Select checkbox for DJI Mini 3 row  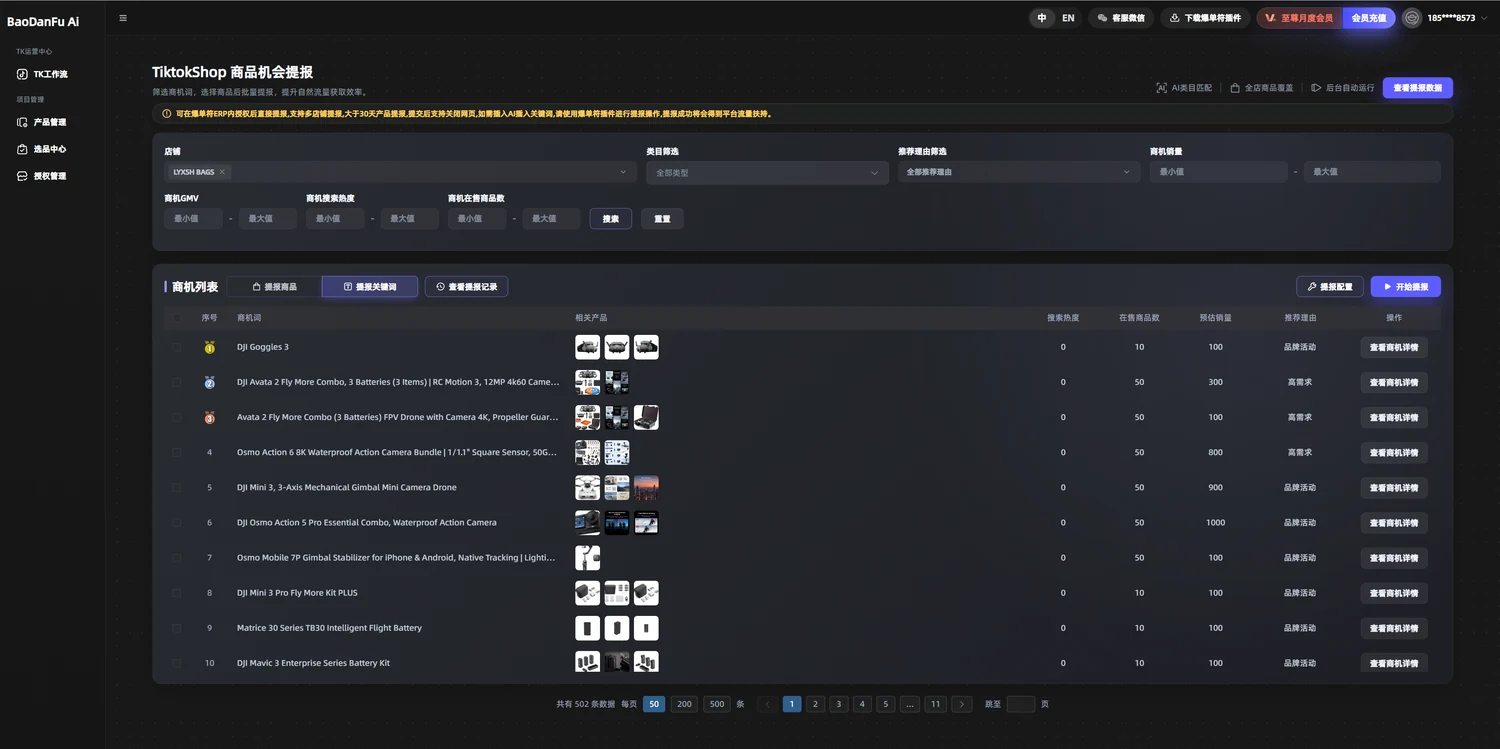[177, 488]
